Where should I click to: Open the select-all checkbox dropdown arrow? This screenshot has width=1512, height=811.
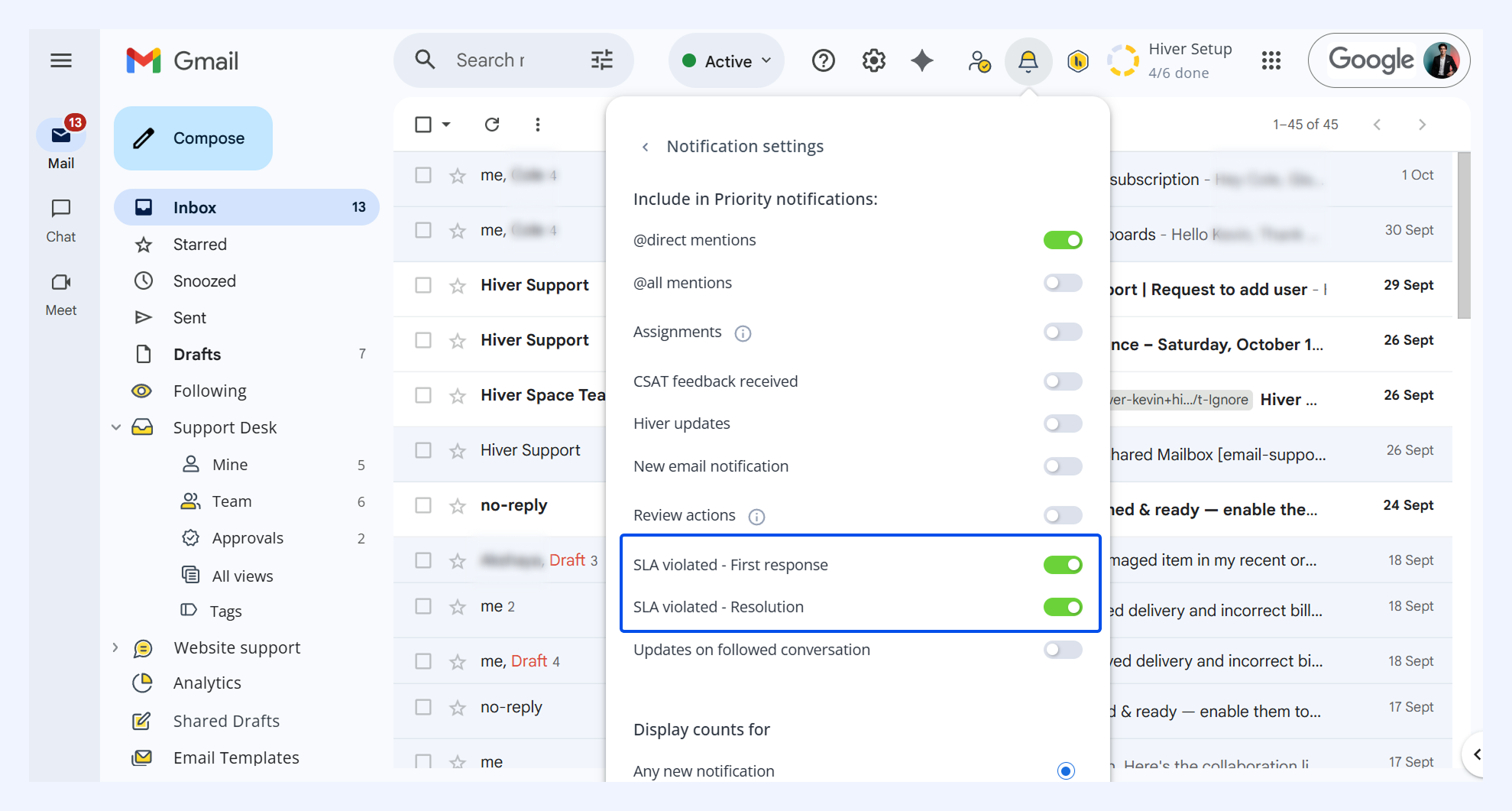coord(446,125)
